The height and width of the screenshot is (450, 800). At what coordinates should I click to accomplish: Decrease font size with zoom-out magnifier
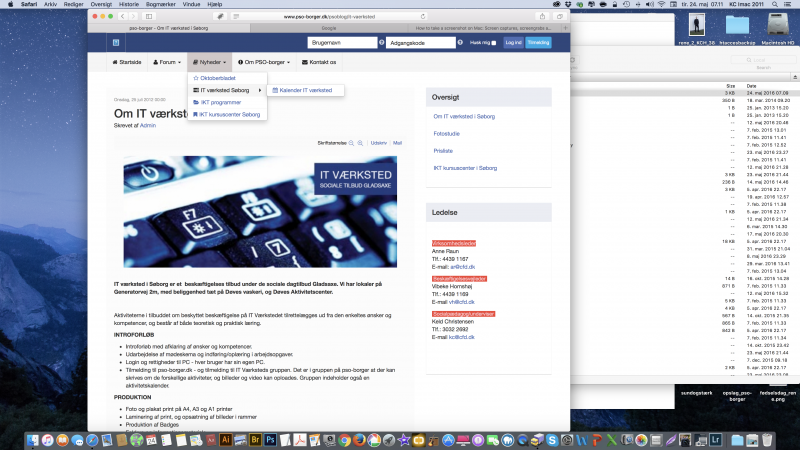[x=351, y=143]
